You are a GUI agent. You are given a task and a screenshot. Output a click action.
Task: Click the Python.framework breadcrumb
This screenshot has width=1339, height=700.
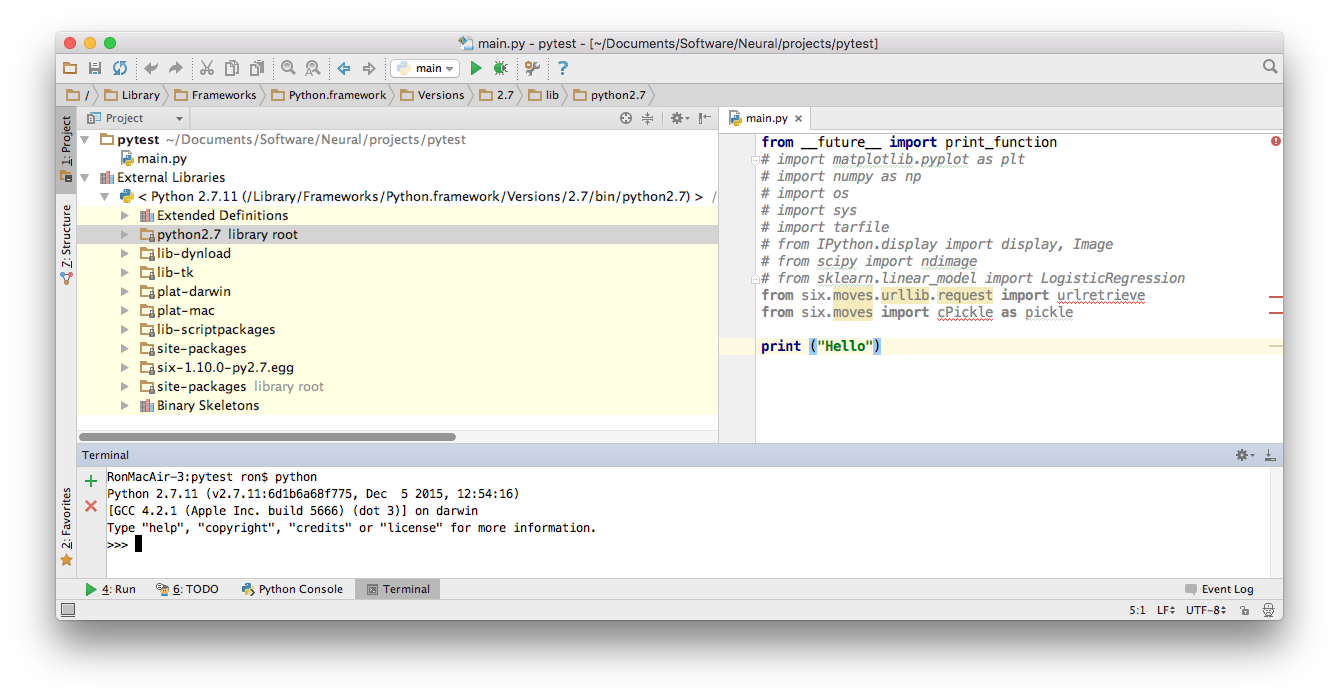click(329, 95)
